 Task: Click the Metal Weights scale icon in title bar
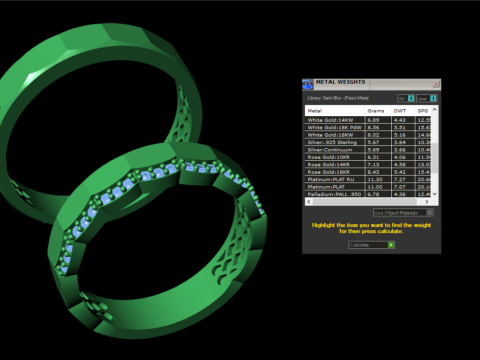click(x=308, y=84)
